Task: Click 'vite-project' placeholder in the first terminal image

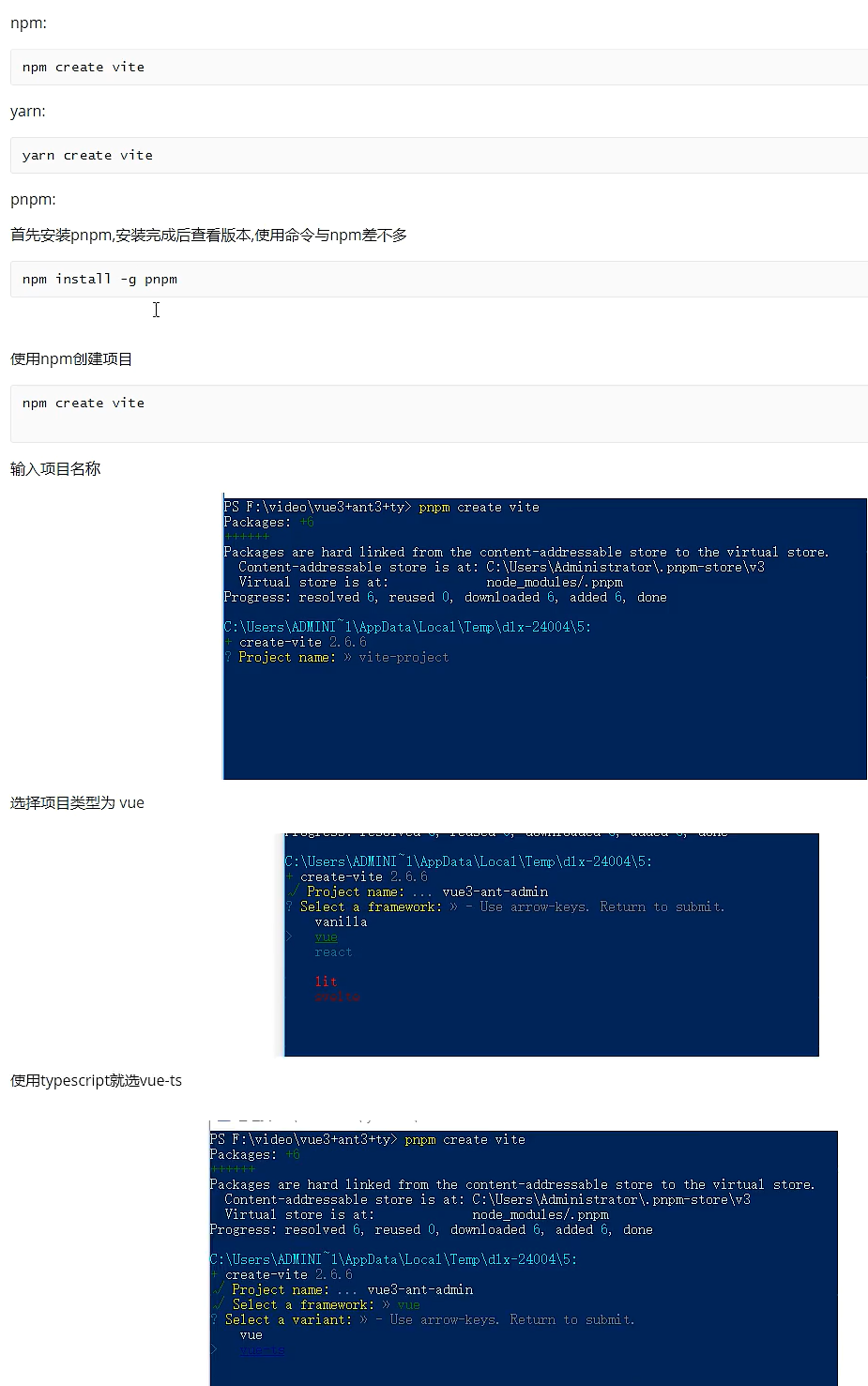Action: tap(404, 657)
